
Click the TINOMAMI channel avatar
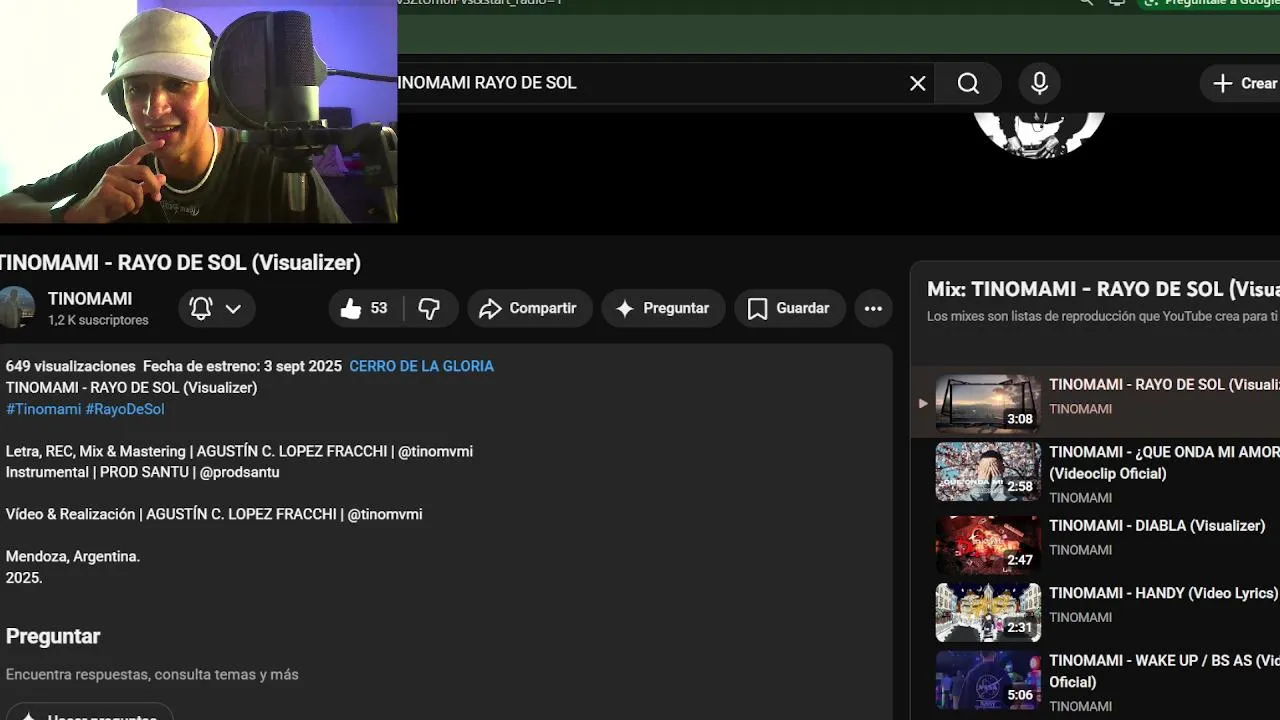click(x=16, y=308)
